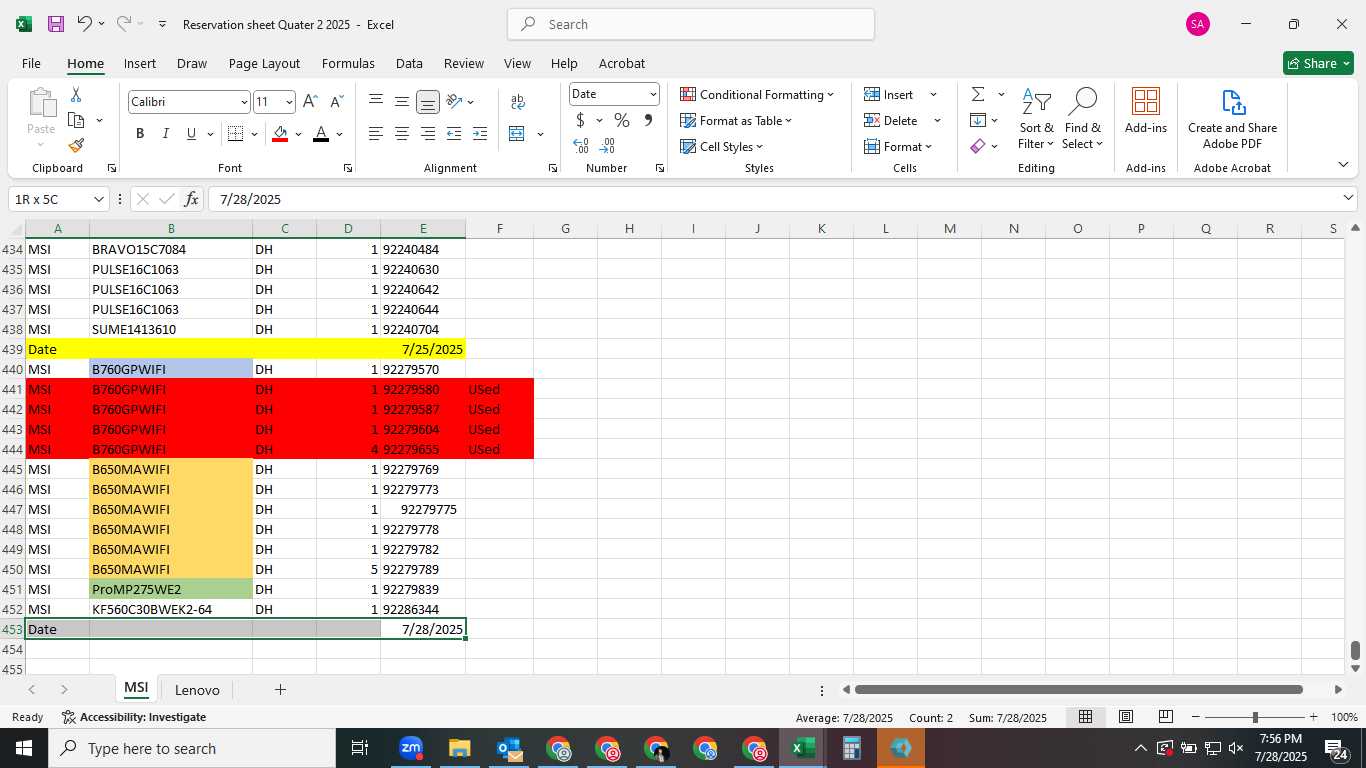Click the Undo arrow icon
1366x768 pixels.
tap(85, 24)
